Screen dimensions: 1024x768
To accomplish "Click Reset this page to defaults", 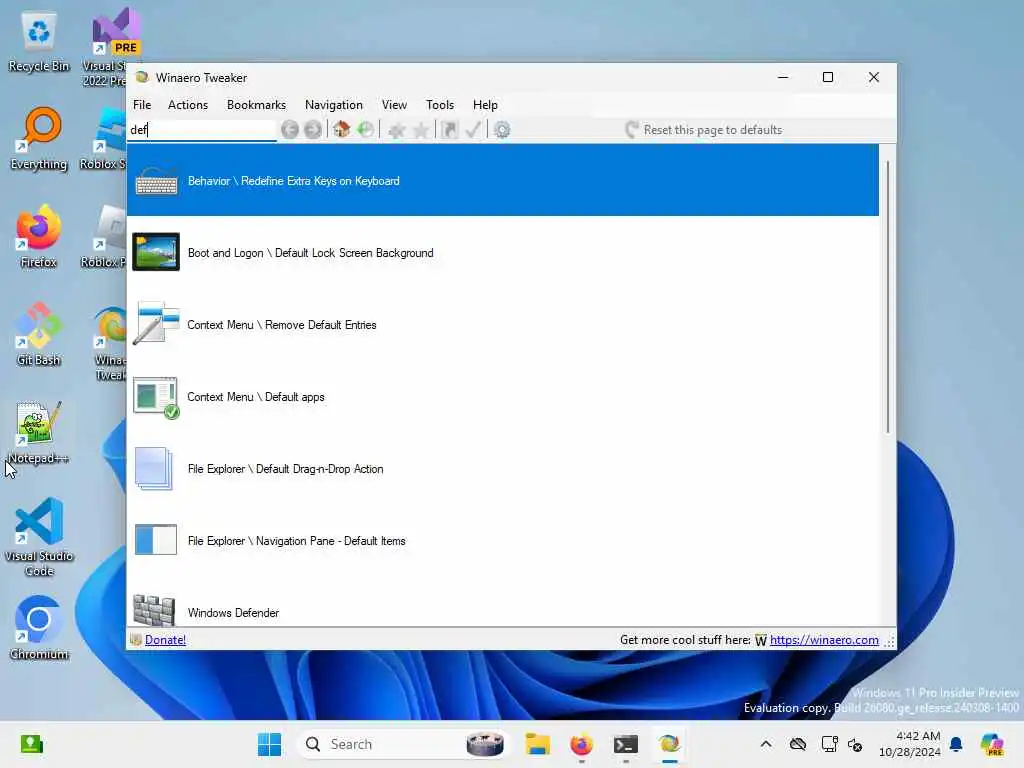I will pos(704,130).
